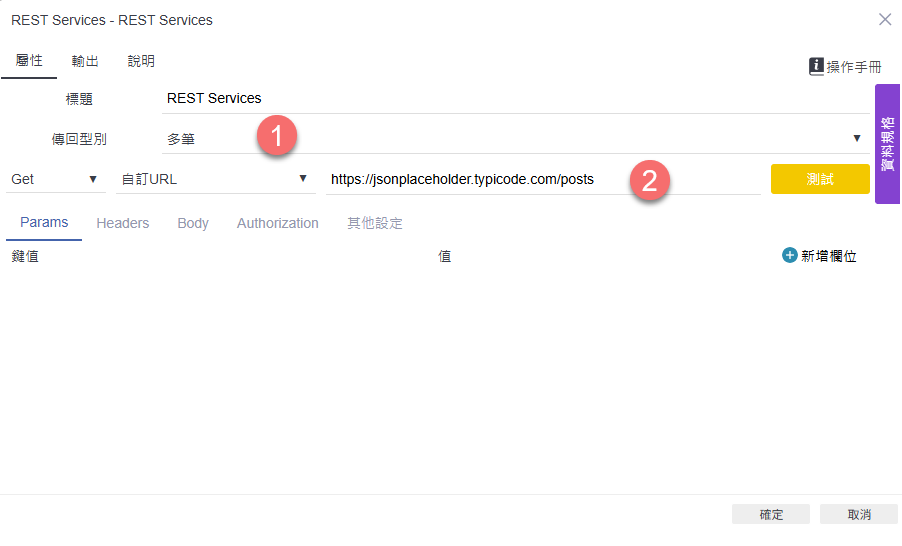Open the 其他設定 tab

point(374,223)
